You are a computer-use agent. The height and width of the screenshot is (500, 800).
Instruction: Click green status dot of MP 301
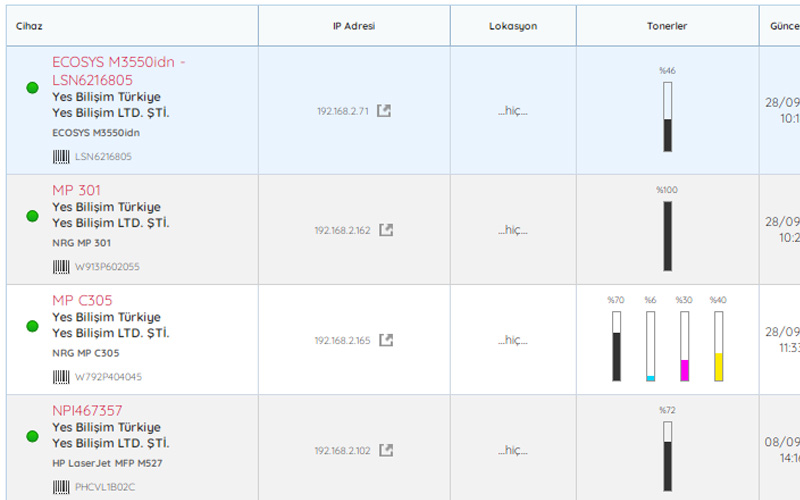tap(32, 216)
